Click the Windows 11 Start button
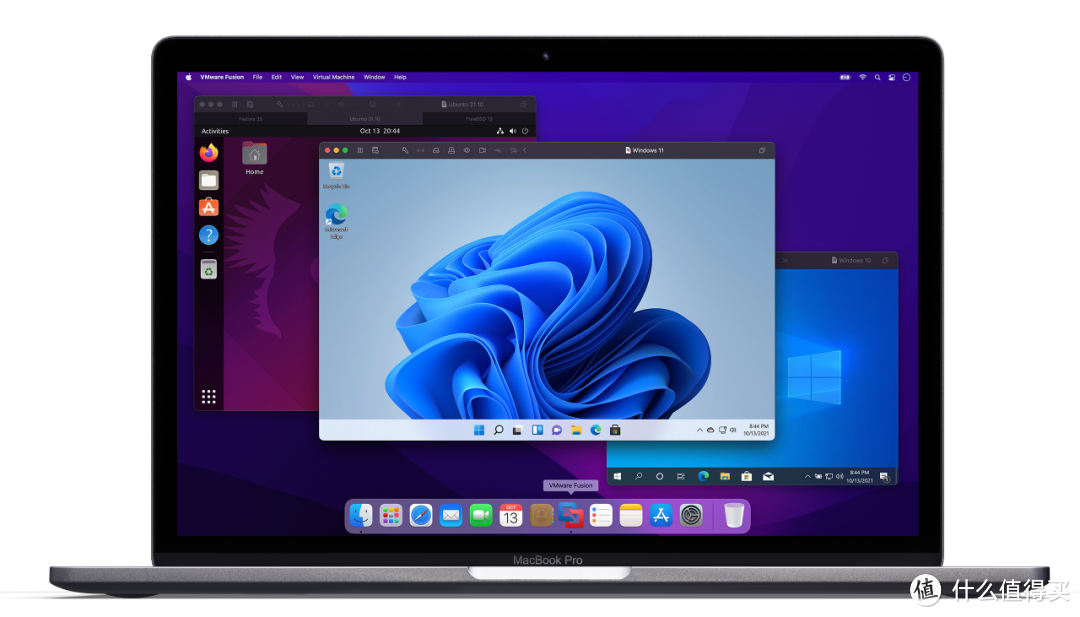 click(x=479, y=430)
